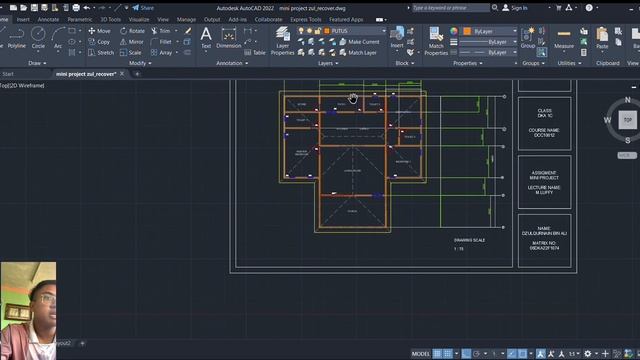Click the Move tool
640x360 pixels.
click(x=99, y=31)
